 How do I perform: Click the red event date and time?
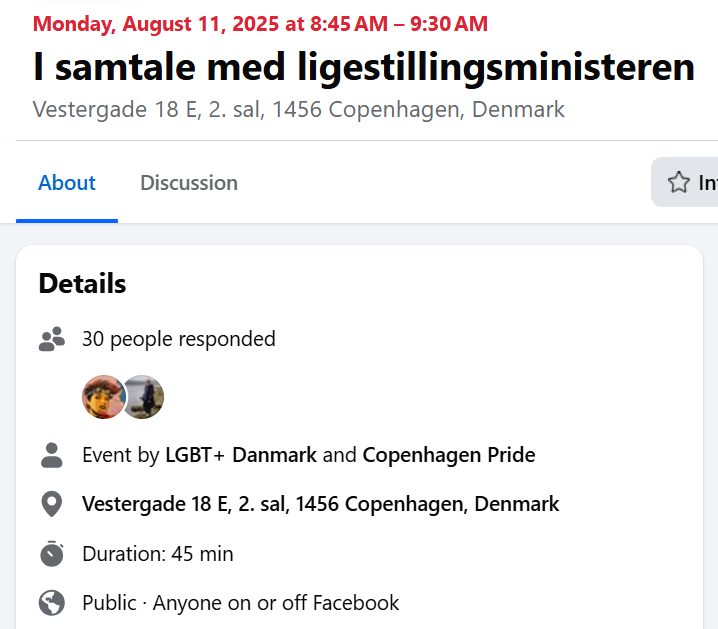[x=260, y=23]
